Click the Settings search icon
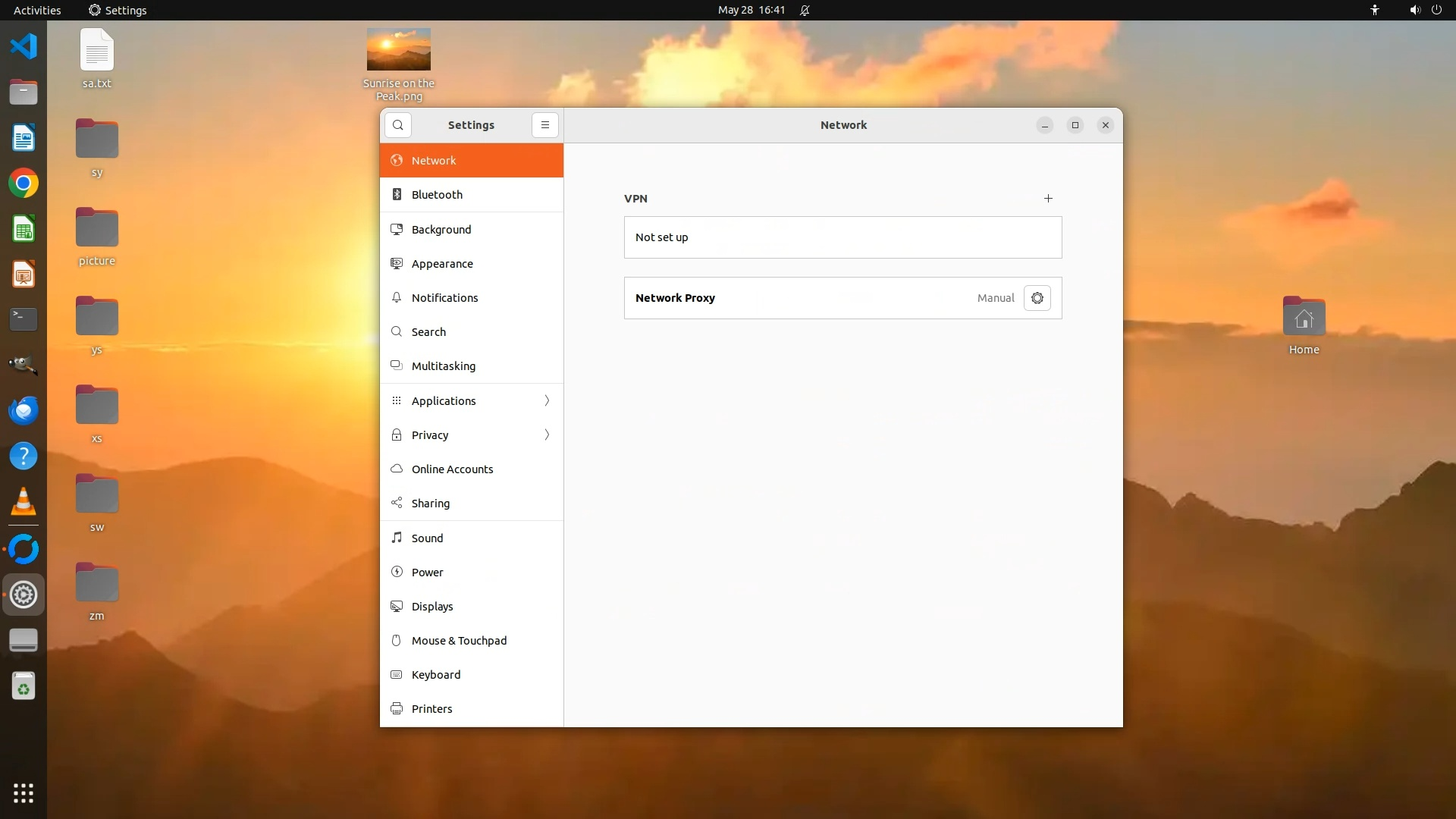The height and width of the screenshot is (819, 1456). pos(398,125)
